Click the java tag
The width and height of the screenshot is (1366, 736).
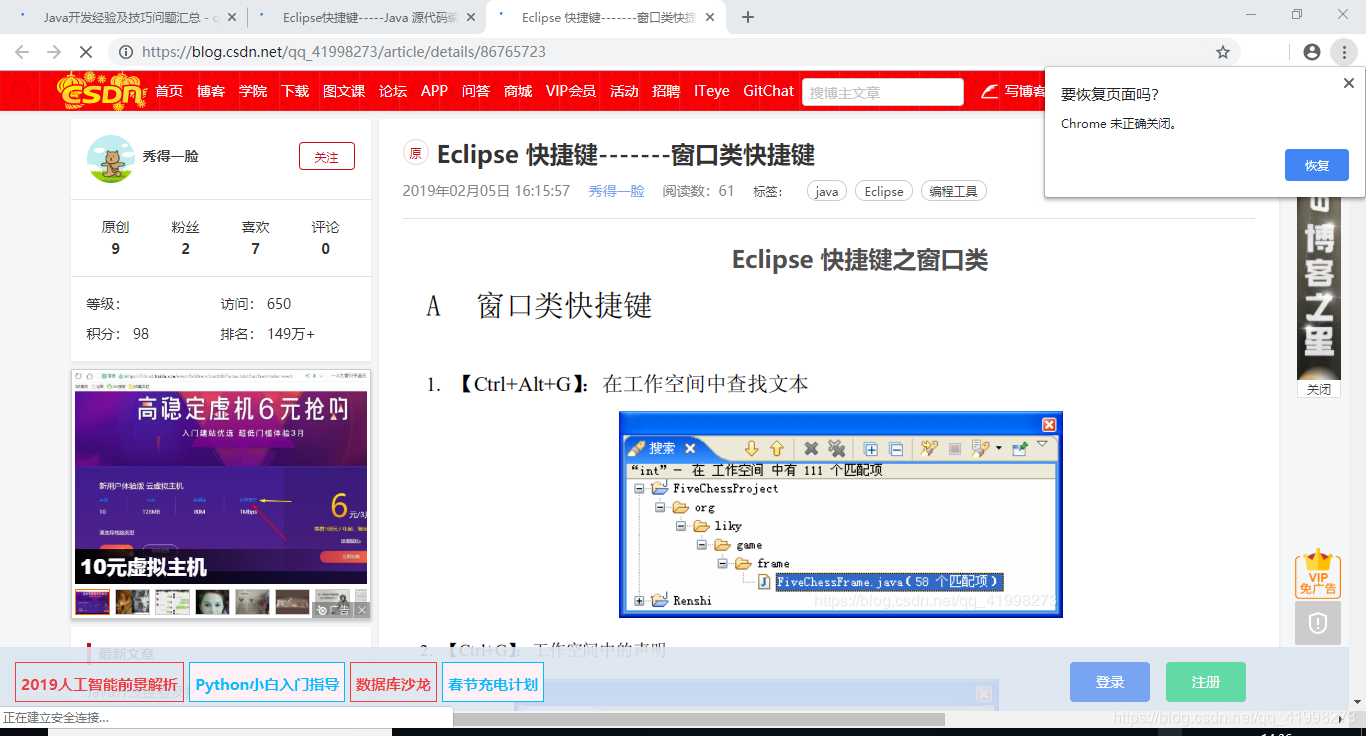(x=827, y=191)
